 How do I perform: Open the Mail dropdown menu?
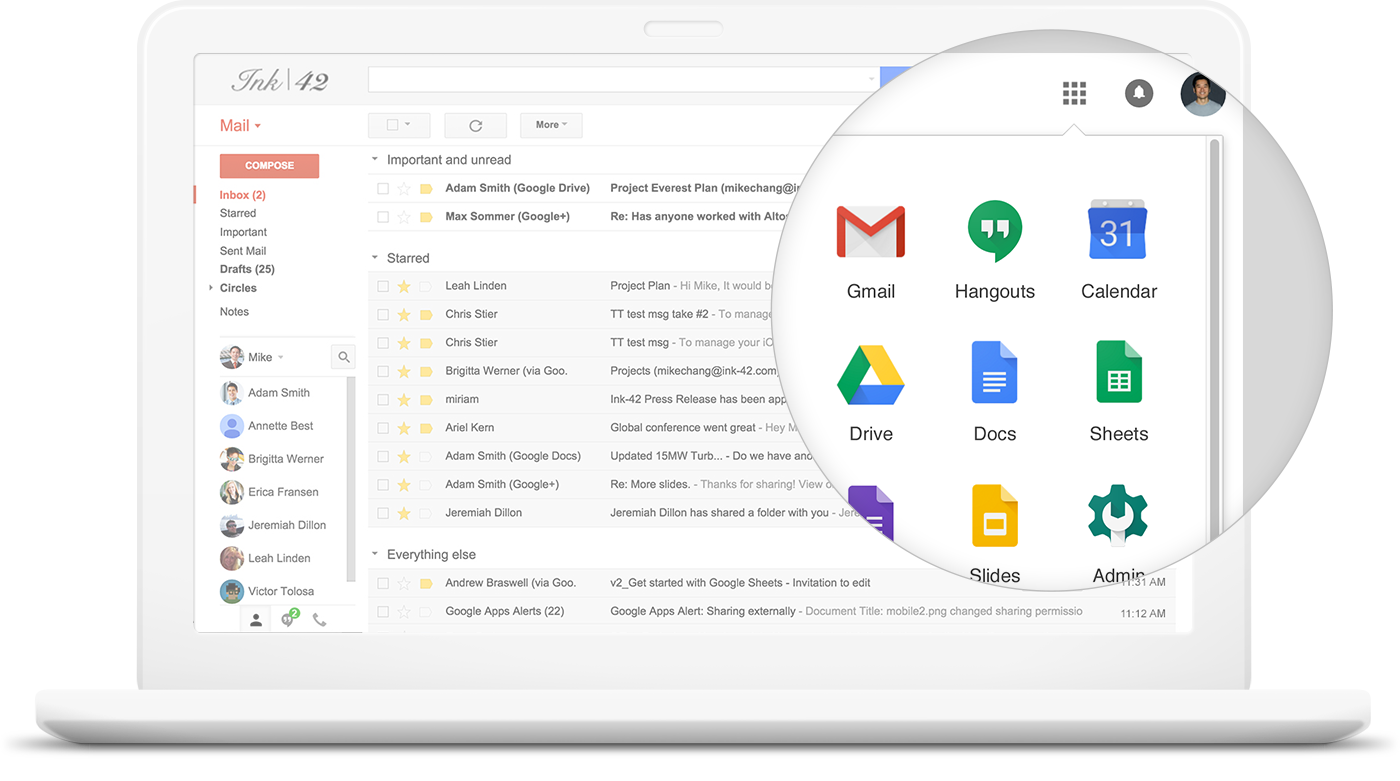[240, 126]
